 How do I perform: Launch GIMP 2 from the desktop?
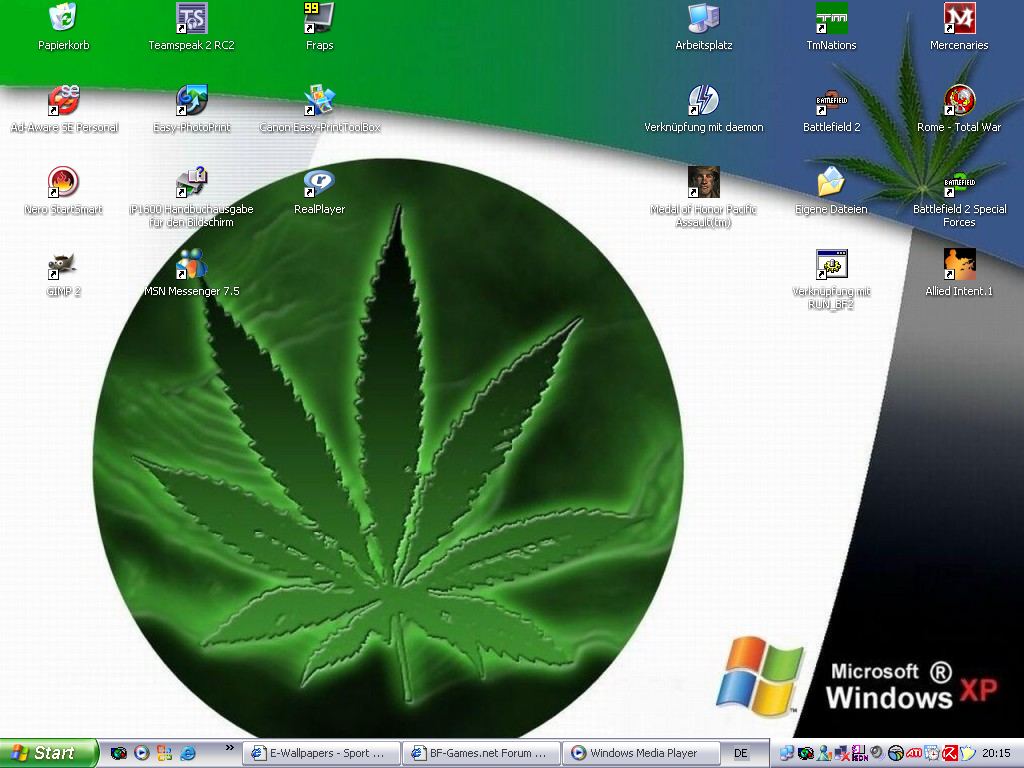coord(63,274)
